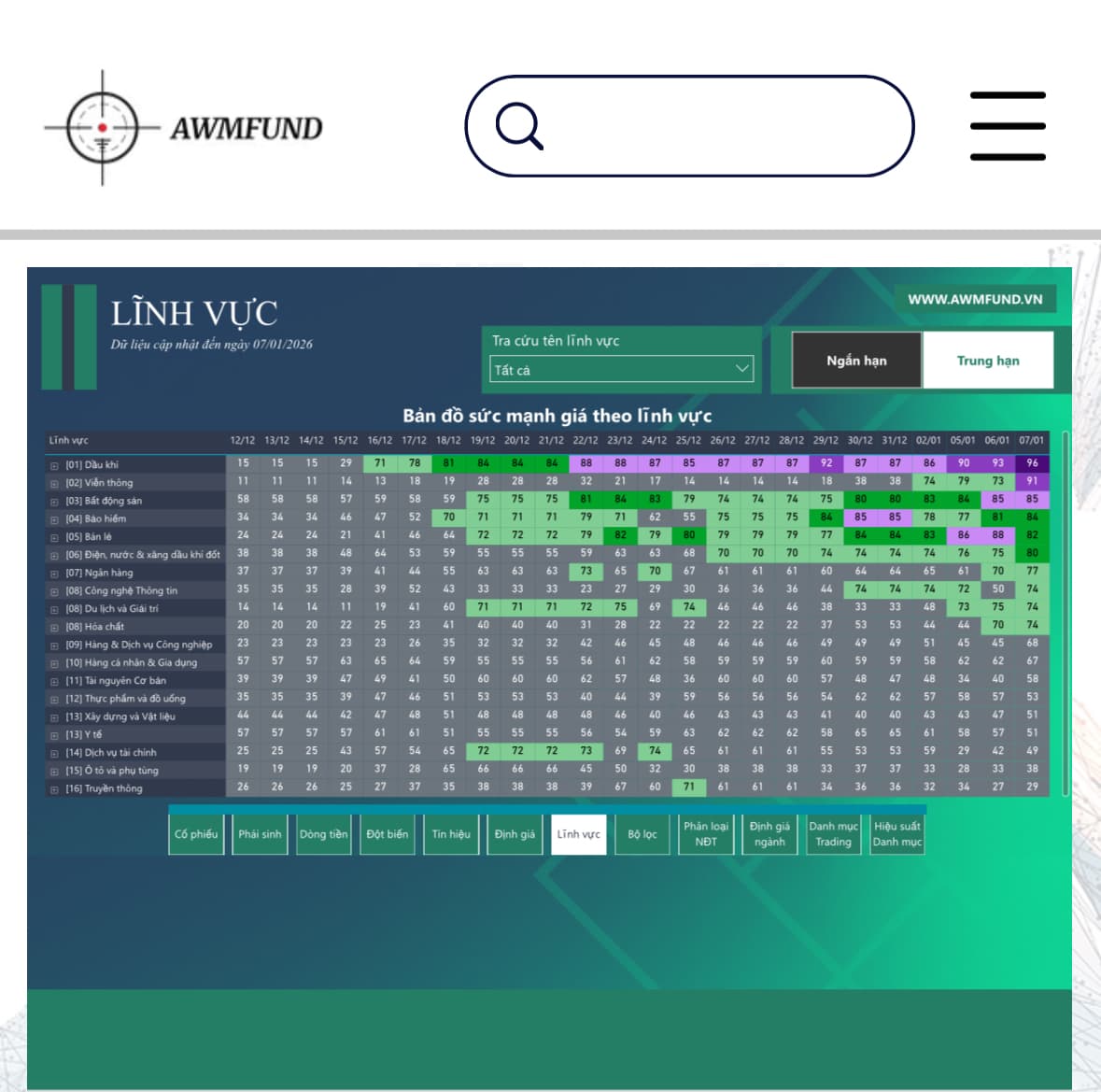This screenshot has width=1101, height=1092.
Task: Select the purple 96 cell for Dầu khí
Action: pos(1032,463)
